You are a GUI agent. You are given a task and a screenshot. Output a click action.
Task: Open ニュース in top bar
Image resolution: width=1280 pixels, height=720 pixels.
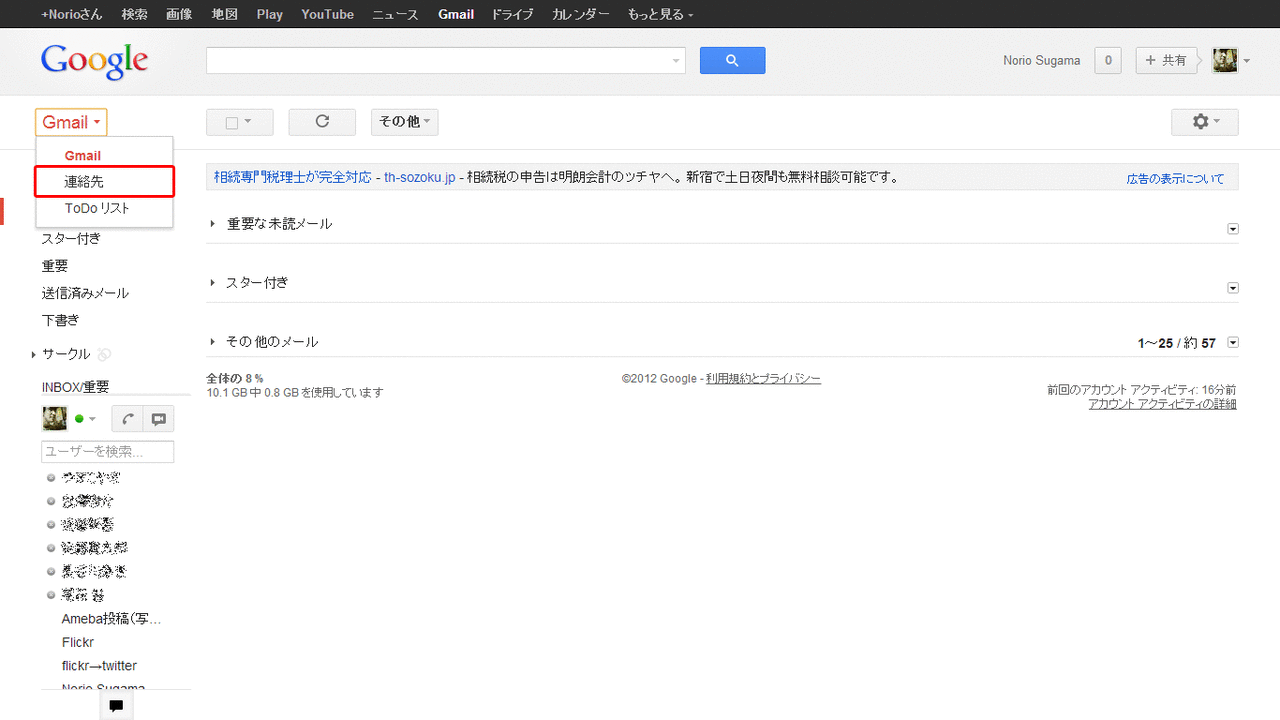pos(395,14)
